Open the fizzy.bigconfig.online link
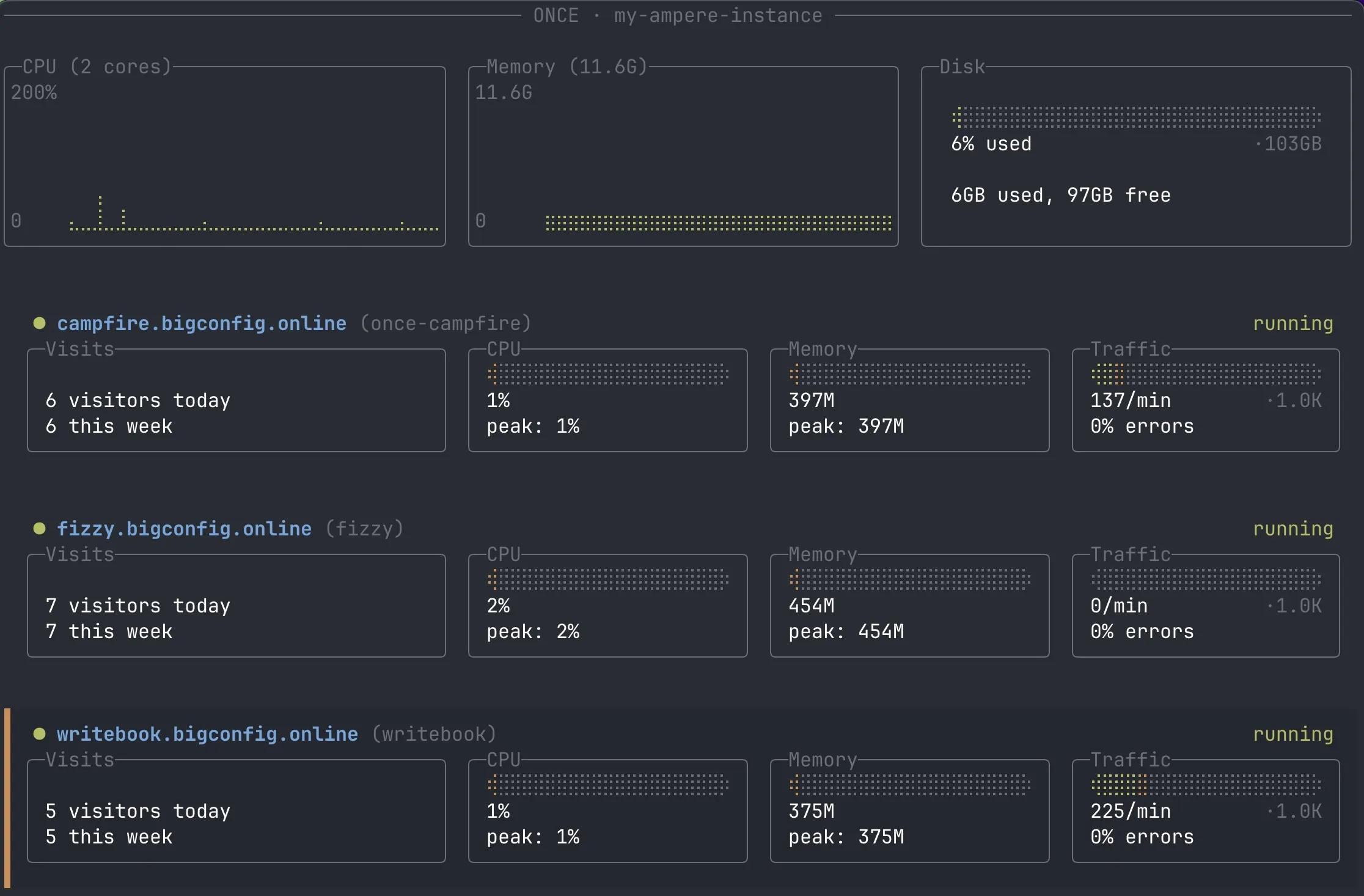The width and height of the screenshot is (1364, 896). [184, 528]
